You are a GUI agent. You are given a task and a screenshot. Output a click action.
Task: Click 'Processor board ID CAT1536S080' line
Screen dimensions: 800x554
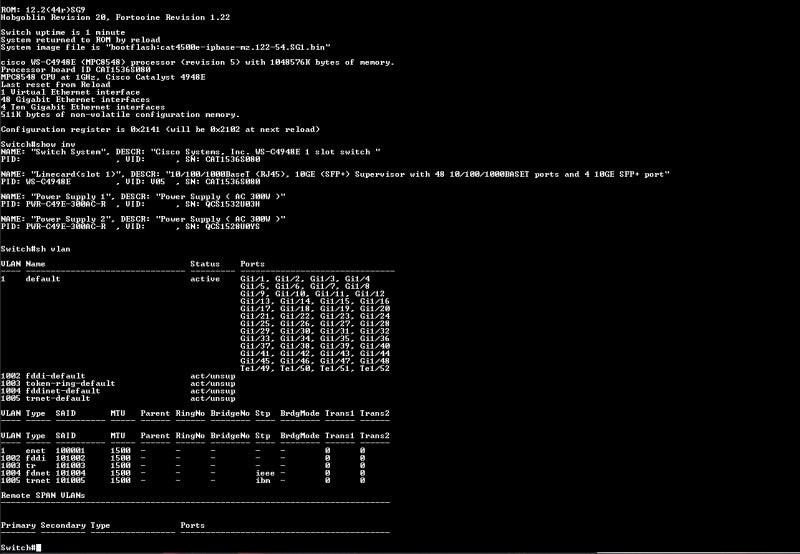pos(76,69)
